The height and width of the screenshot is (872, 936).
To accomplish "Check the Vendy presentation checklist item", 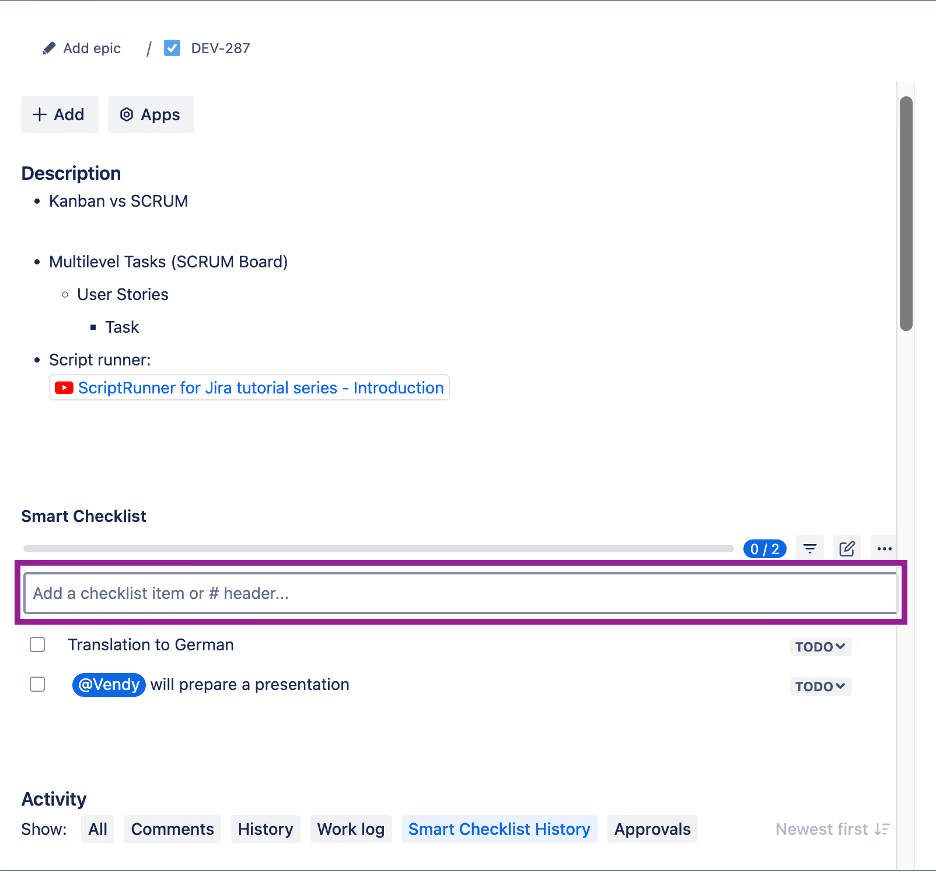I will coord(37,684).
